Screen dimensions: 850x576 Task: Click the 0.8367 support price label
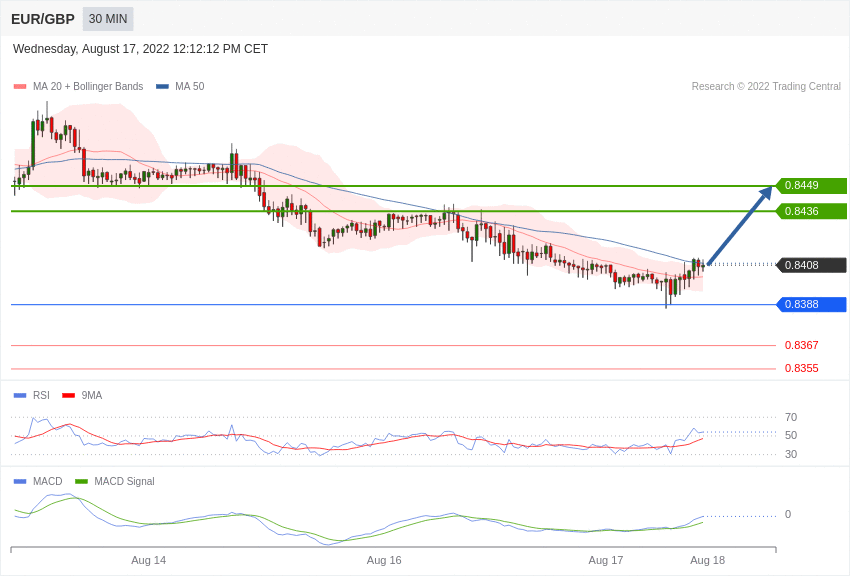point(801,345)
